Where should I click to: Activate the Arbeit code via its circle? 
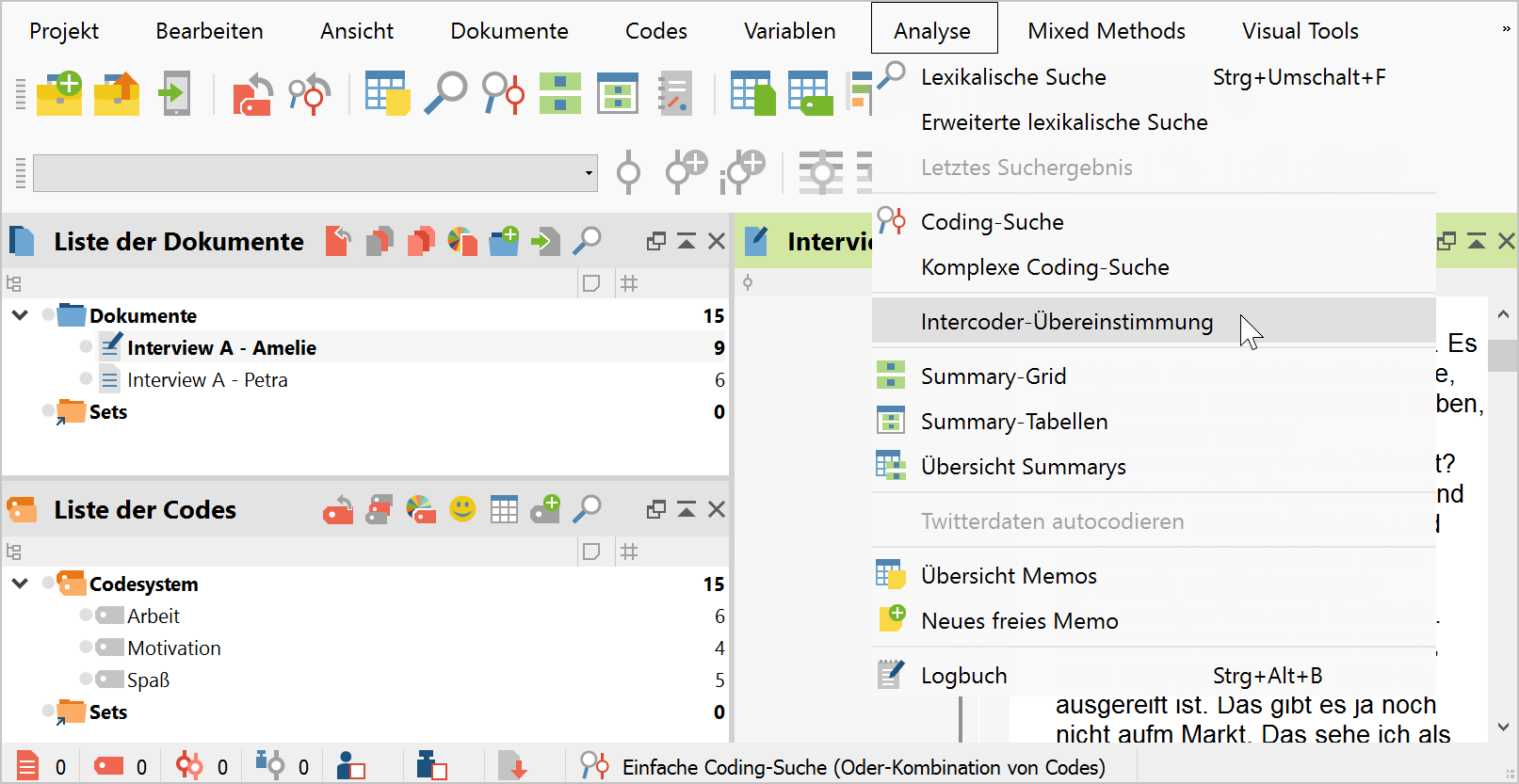tap(86, 616)
